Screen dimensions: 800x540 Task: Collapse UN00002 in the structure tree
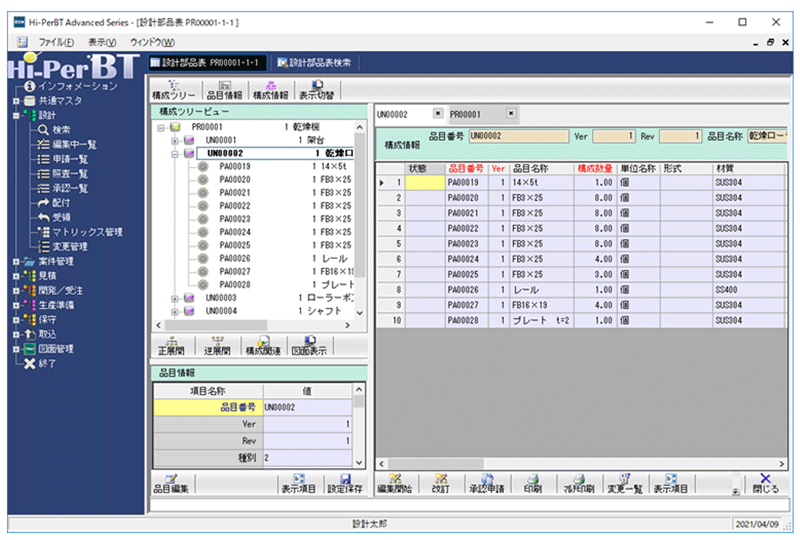(x=174, y=154)
